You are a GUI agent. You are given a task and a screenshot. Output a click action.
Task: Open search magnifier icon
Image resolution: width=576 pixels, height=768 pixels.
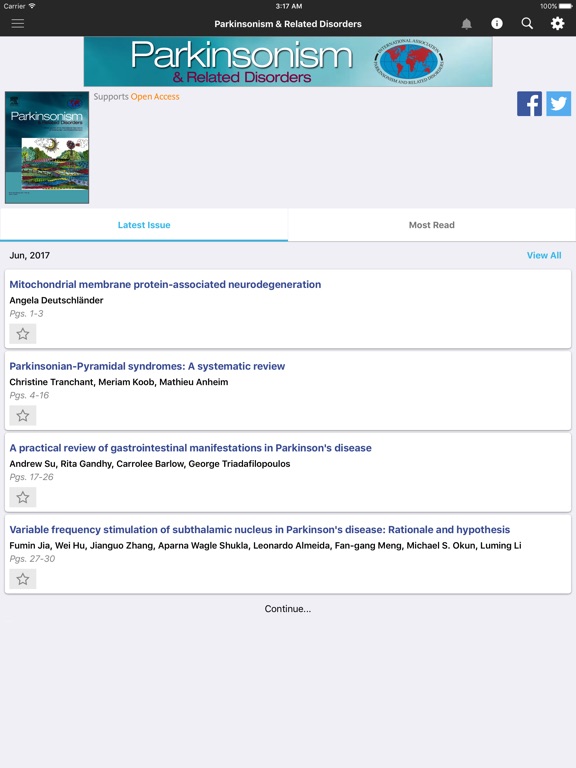click(x=527, y=24)
